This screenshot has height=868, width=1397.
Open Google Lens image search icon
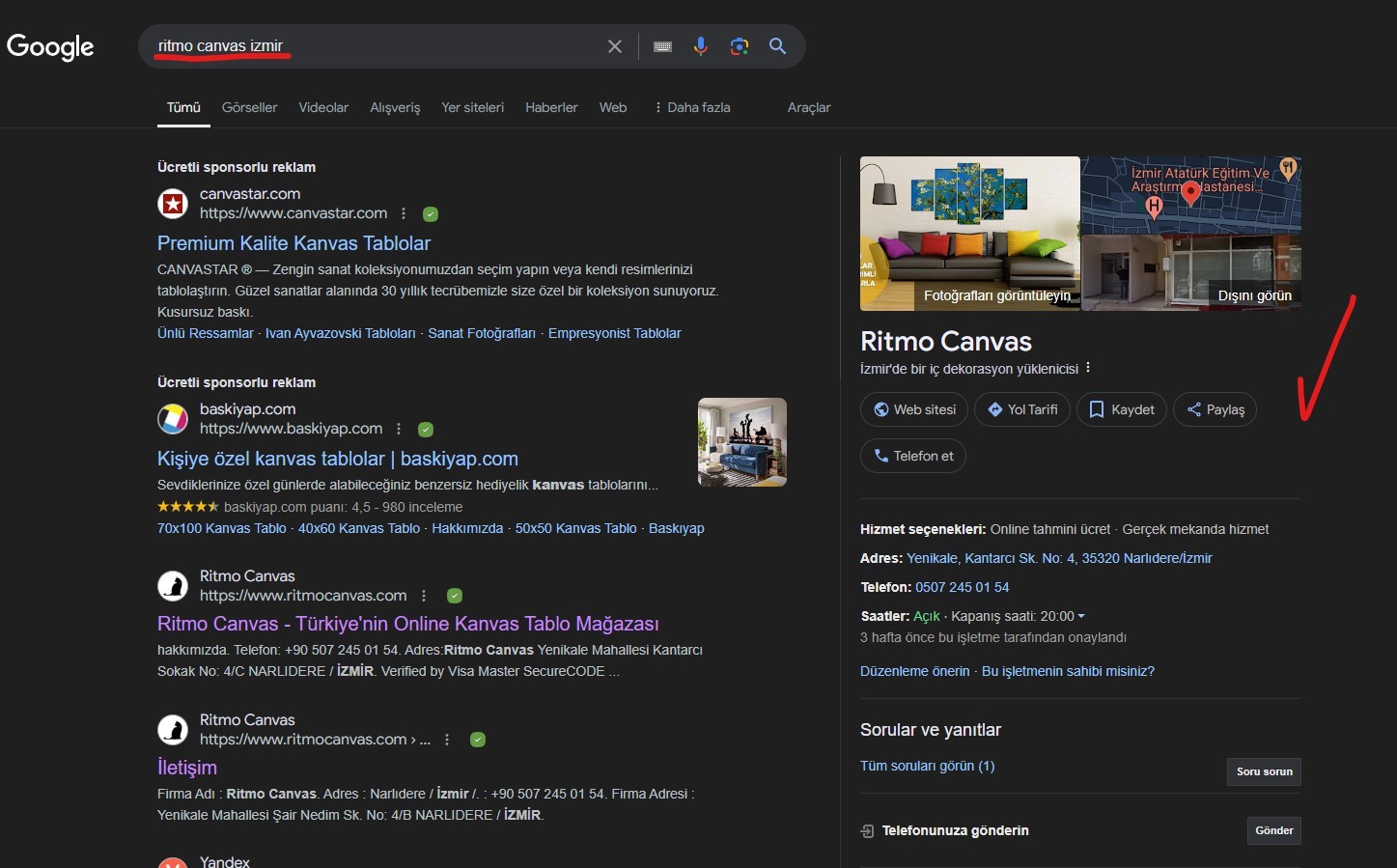(740, 46)
